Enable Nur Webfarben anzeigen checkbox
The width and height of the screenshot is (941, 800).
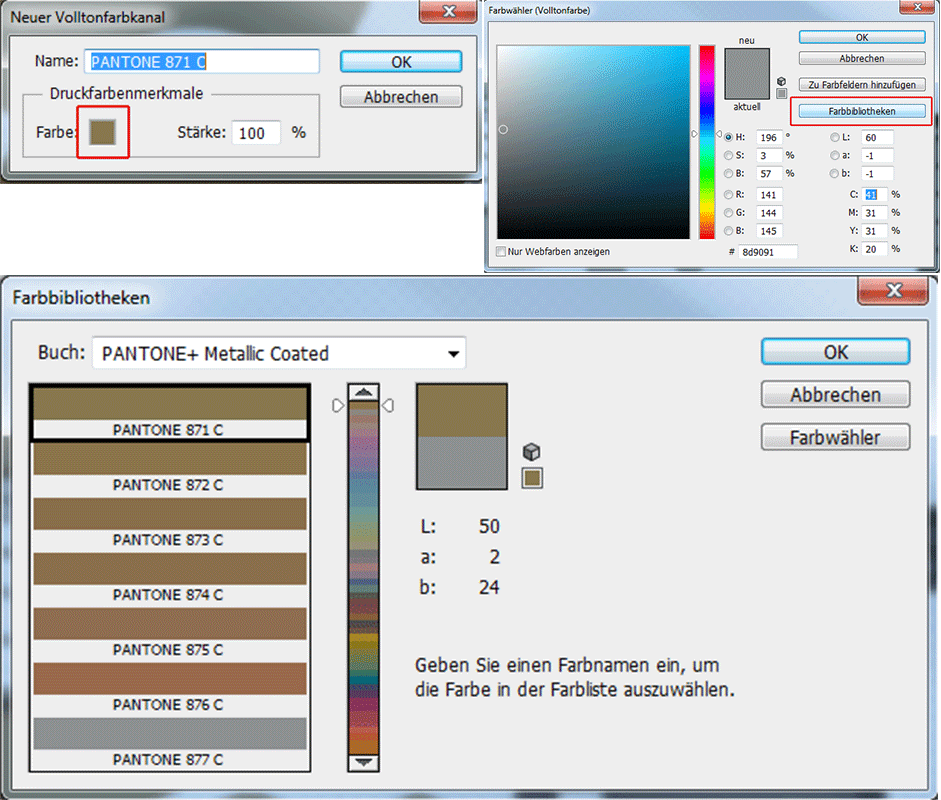click(501, 251)
